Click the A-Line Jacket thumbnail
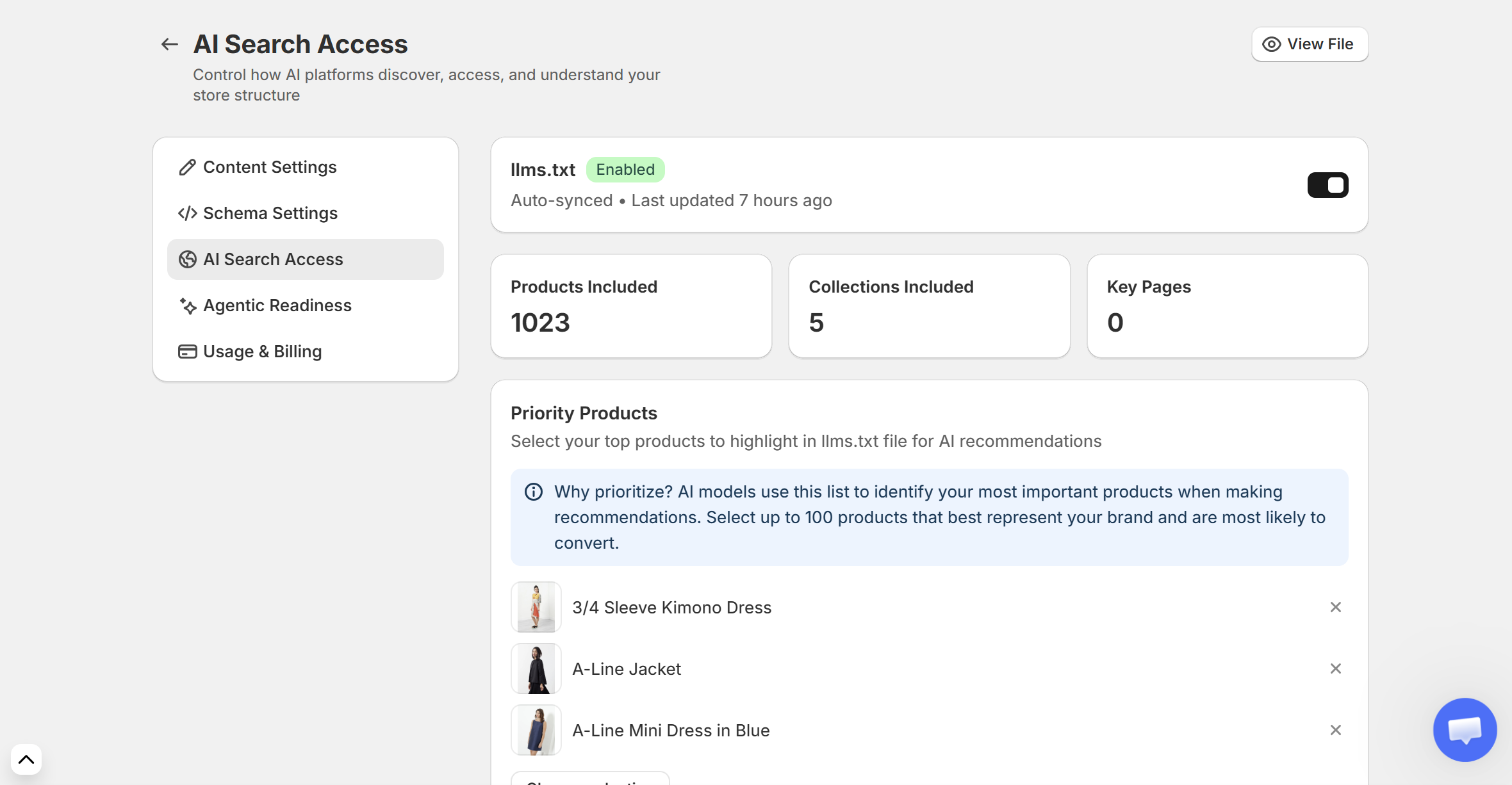 click(536, 668)
